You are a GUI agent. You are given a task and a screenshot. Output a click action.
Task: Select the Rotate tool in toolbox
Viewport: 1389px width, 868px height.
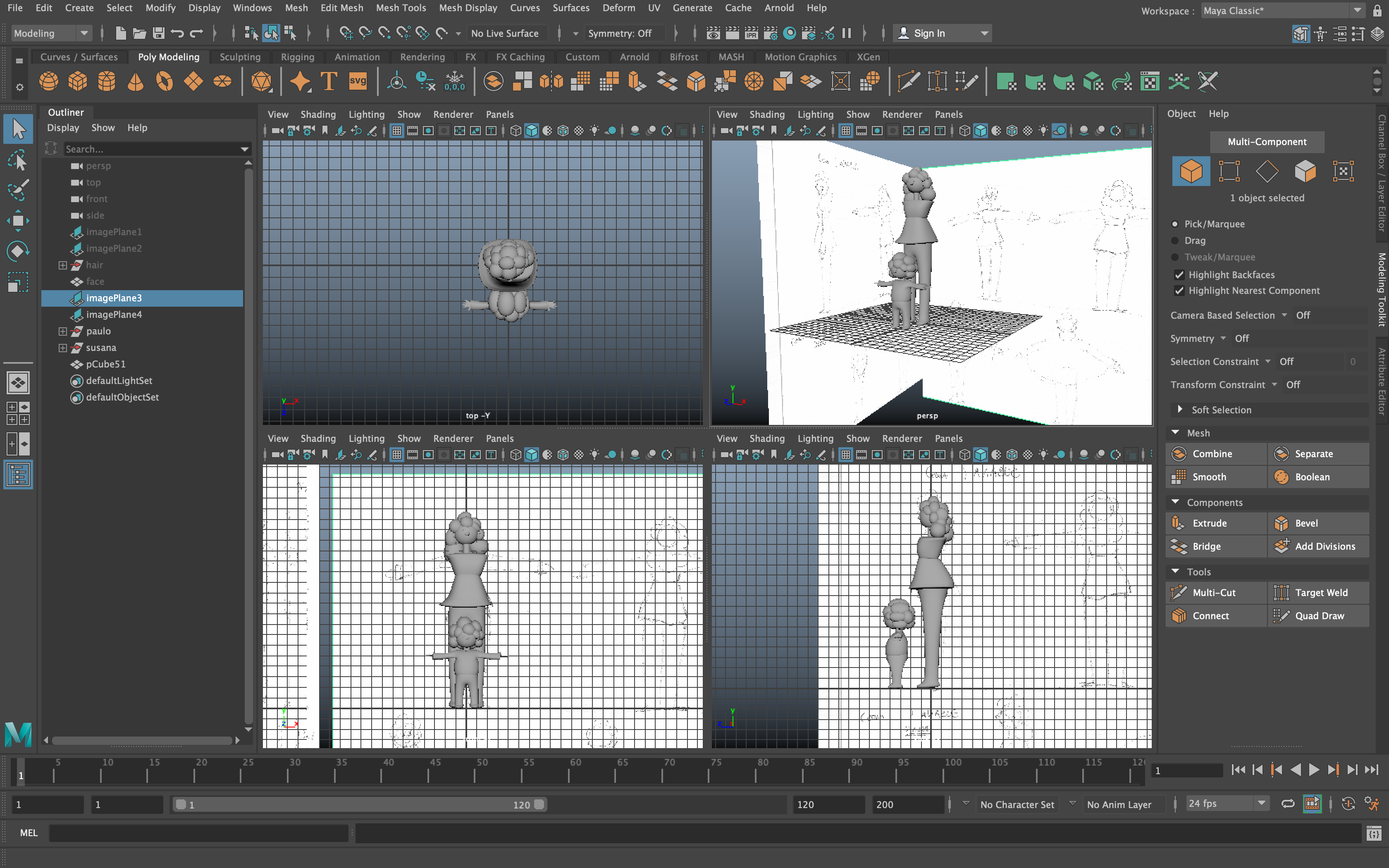18,251
